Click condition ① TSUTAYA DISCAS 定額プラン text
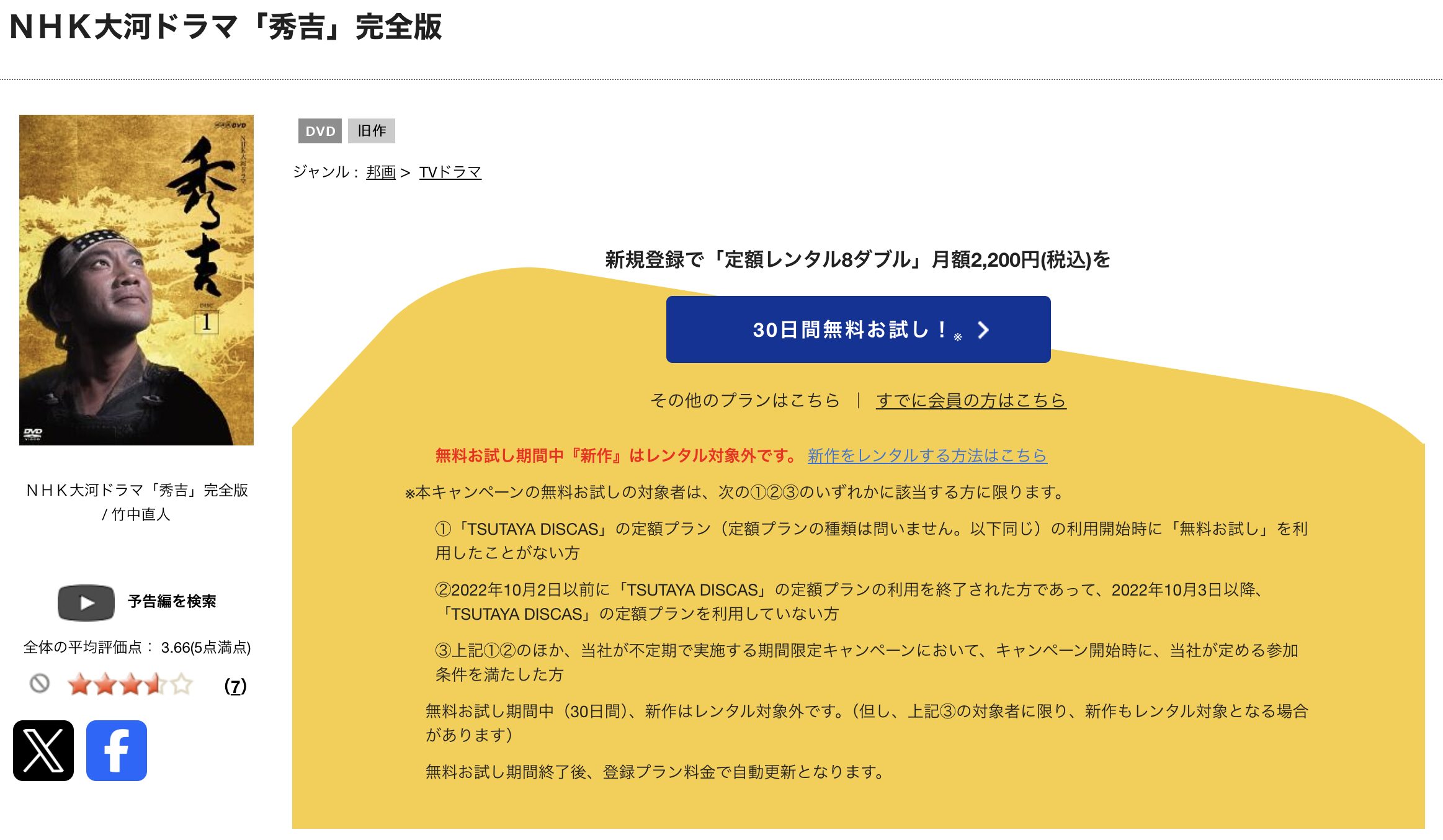 [x=872, y=540]
